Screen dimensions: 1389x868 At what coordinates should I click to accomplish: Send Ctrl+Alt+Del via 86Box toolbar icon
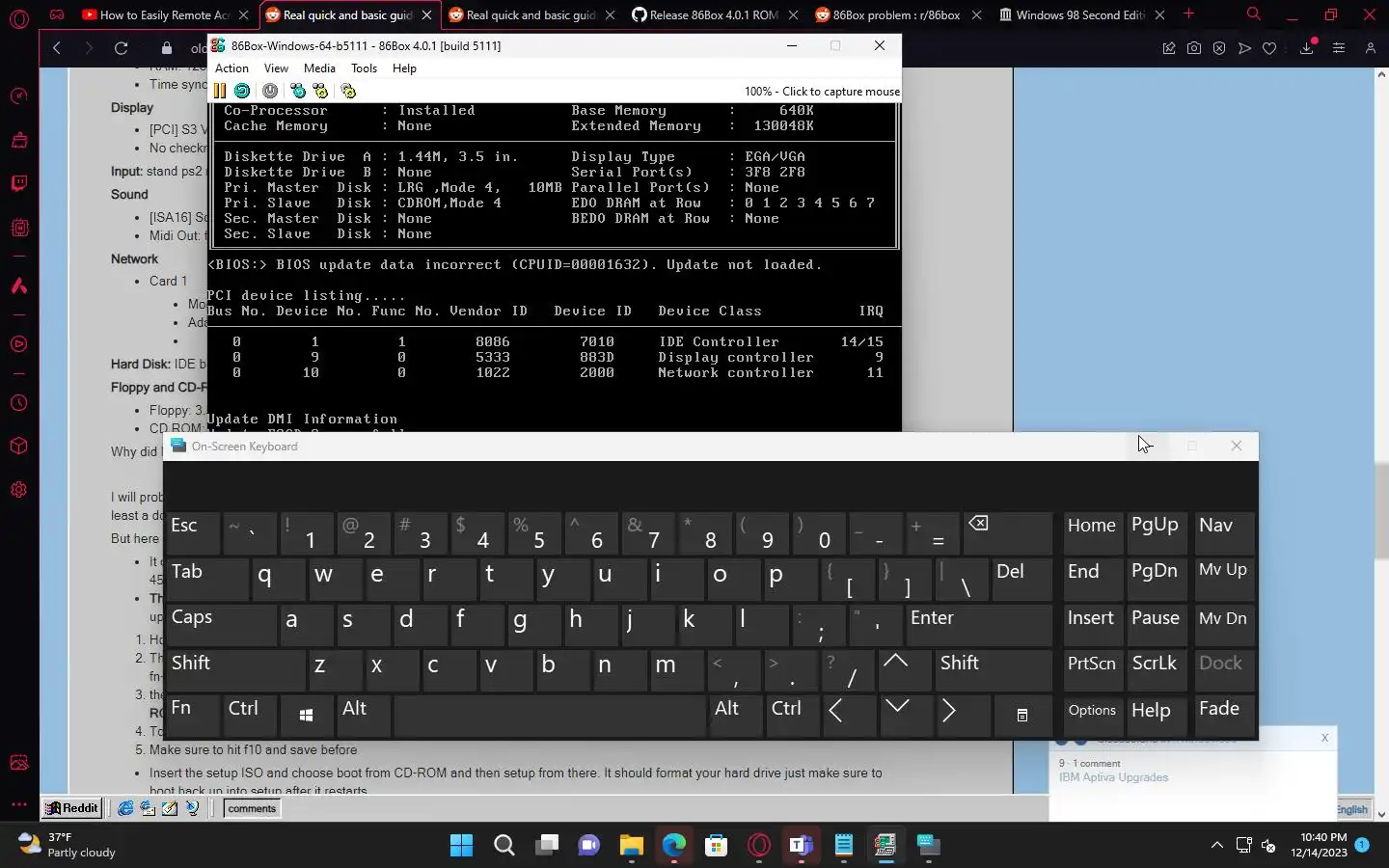pyautogui.click(x=298, y=91)
